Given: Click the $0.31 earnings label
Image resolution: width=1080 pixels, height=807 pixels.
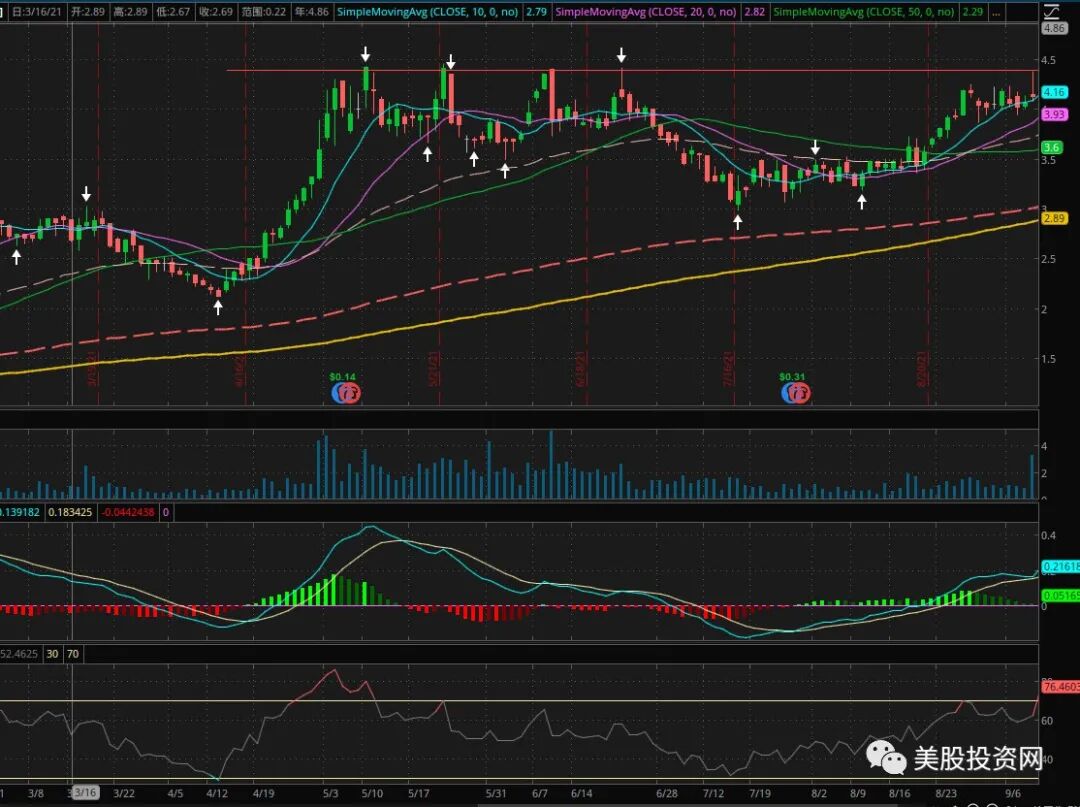Looking at the screenshot, I should 792,377.
